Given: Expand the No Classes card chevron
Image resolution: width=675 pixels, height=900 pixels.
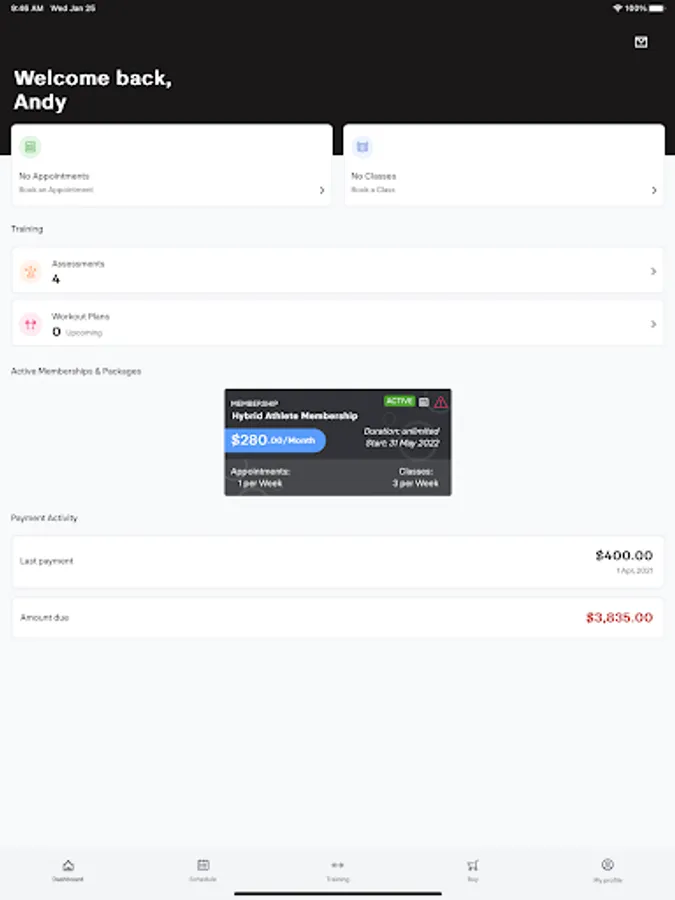Looking at the screenshot, I should 654,190.
